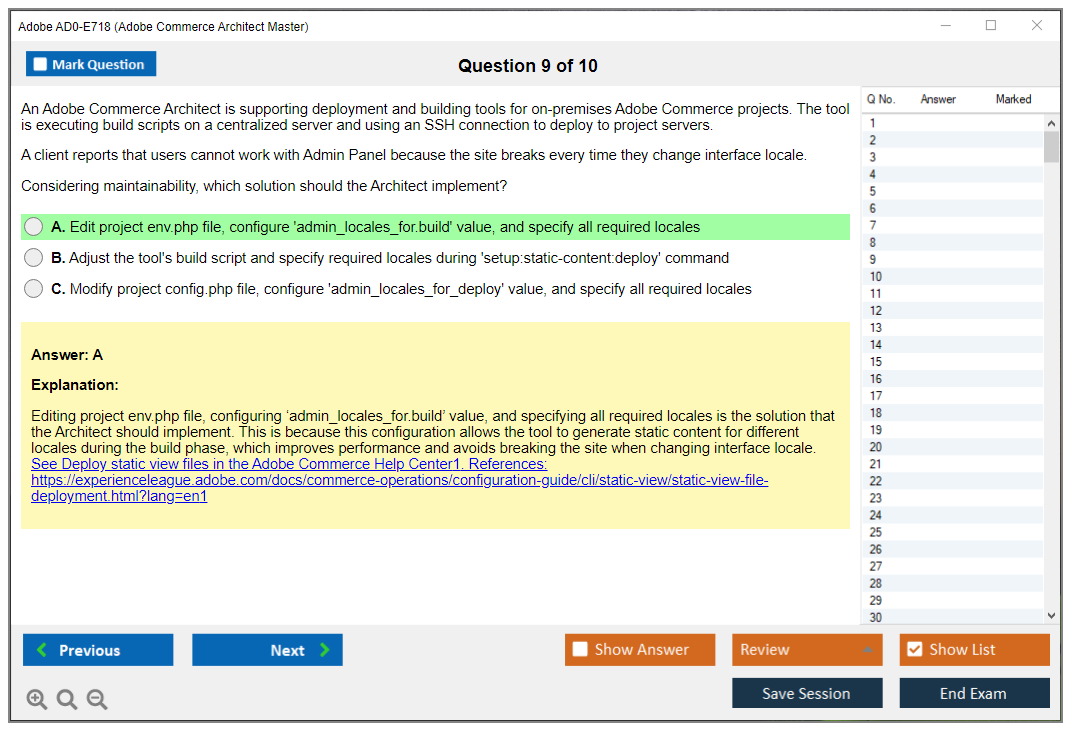Click the zoom out magnifier icon
Viewport: 1075px width, 735px height.
(97, 700)
